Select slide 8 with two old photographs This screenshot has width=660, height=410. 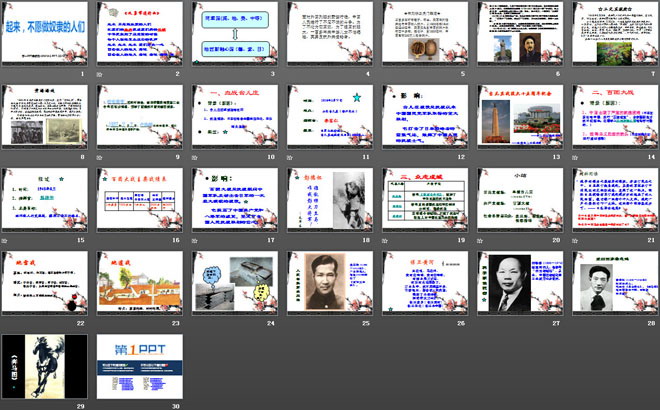(x=45, y=117)
